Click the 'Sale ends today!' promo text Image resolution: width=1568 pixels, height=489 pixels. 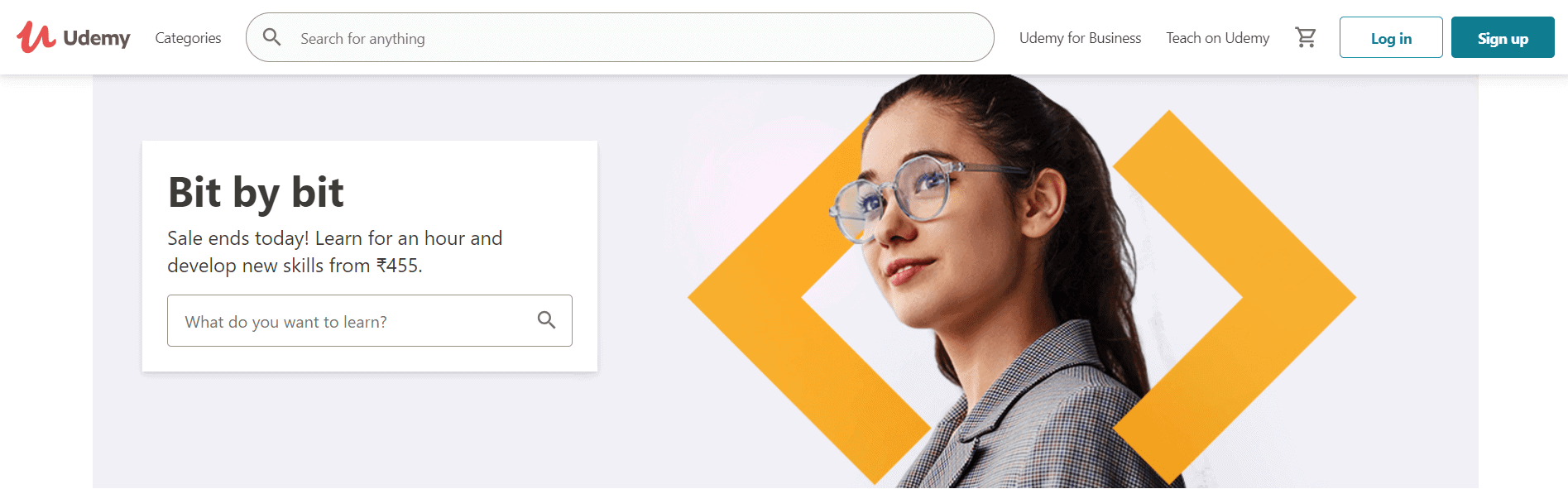238,238
